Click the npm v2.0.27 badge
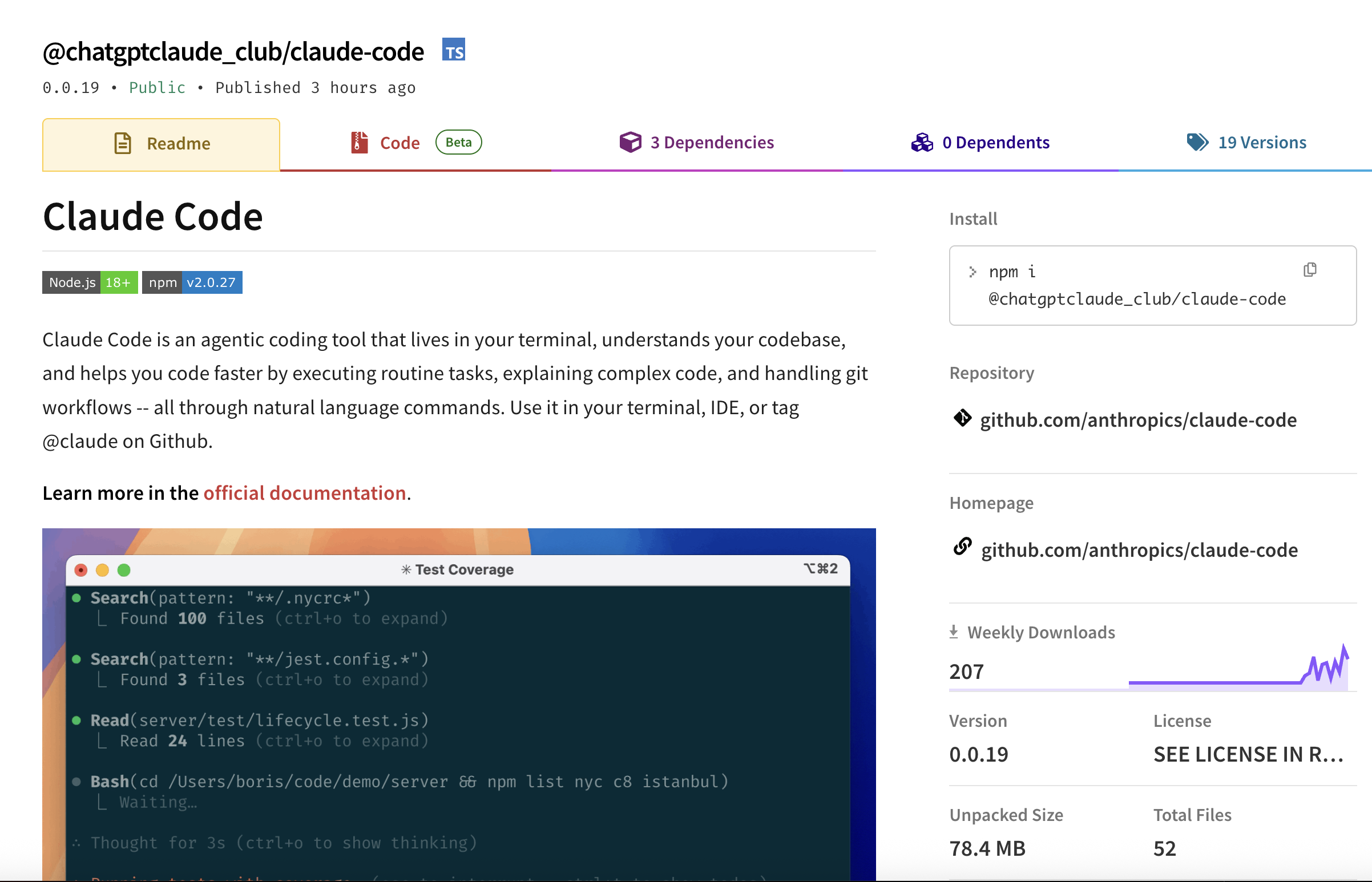The height and width of the screenshot is (882, 1372). 192,282
